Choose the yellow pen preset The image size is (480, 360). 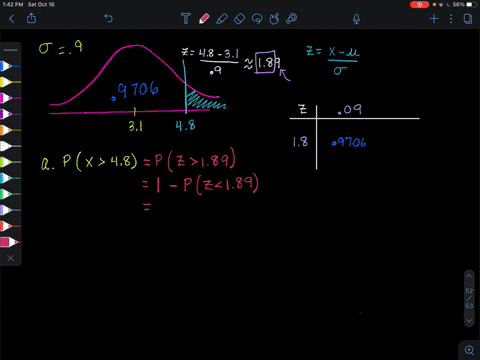click(x=10, y=82)
